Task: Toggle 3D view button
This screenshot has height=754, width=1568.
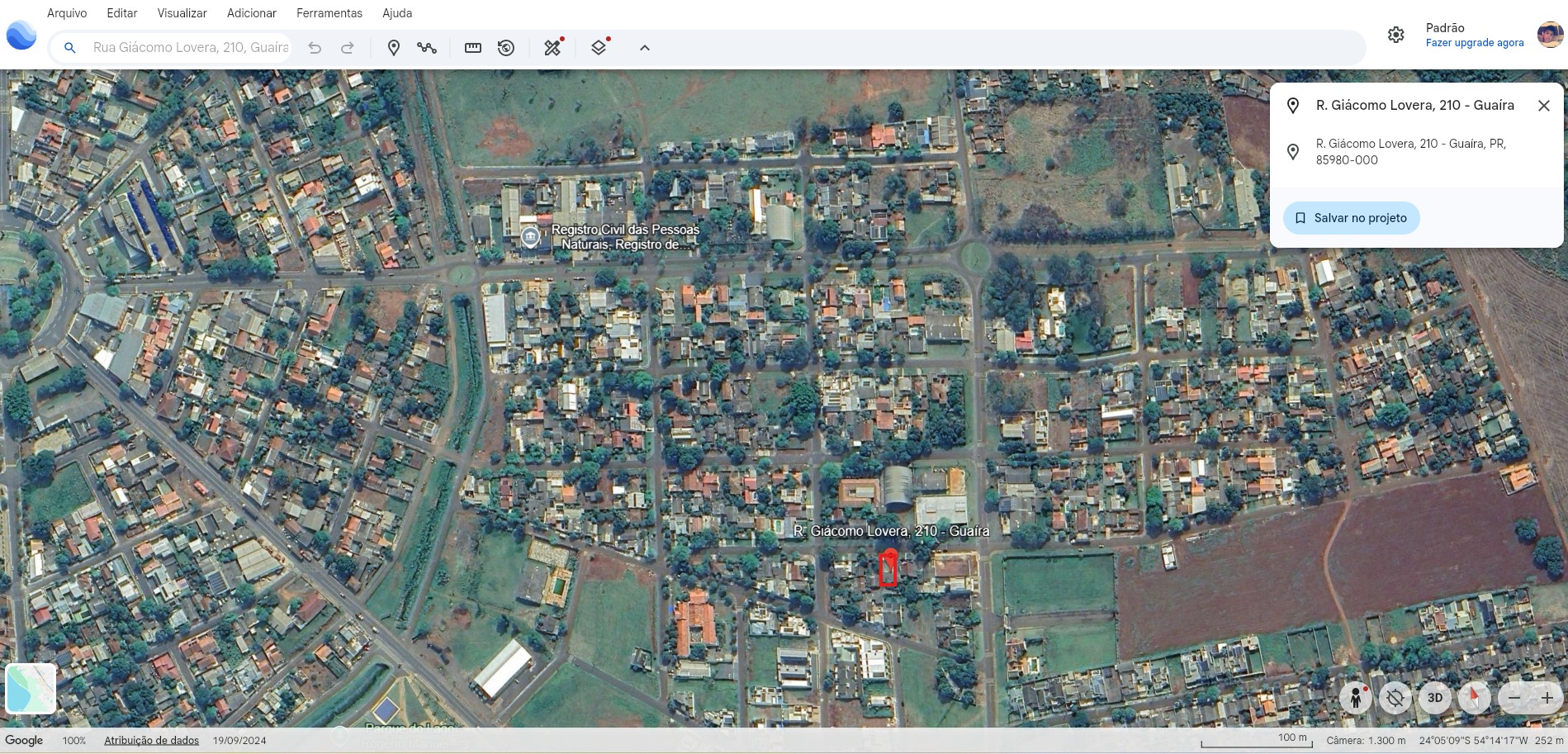Action: tap(1435, 698)
